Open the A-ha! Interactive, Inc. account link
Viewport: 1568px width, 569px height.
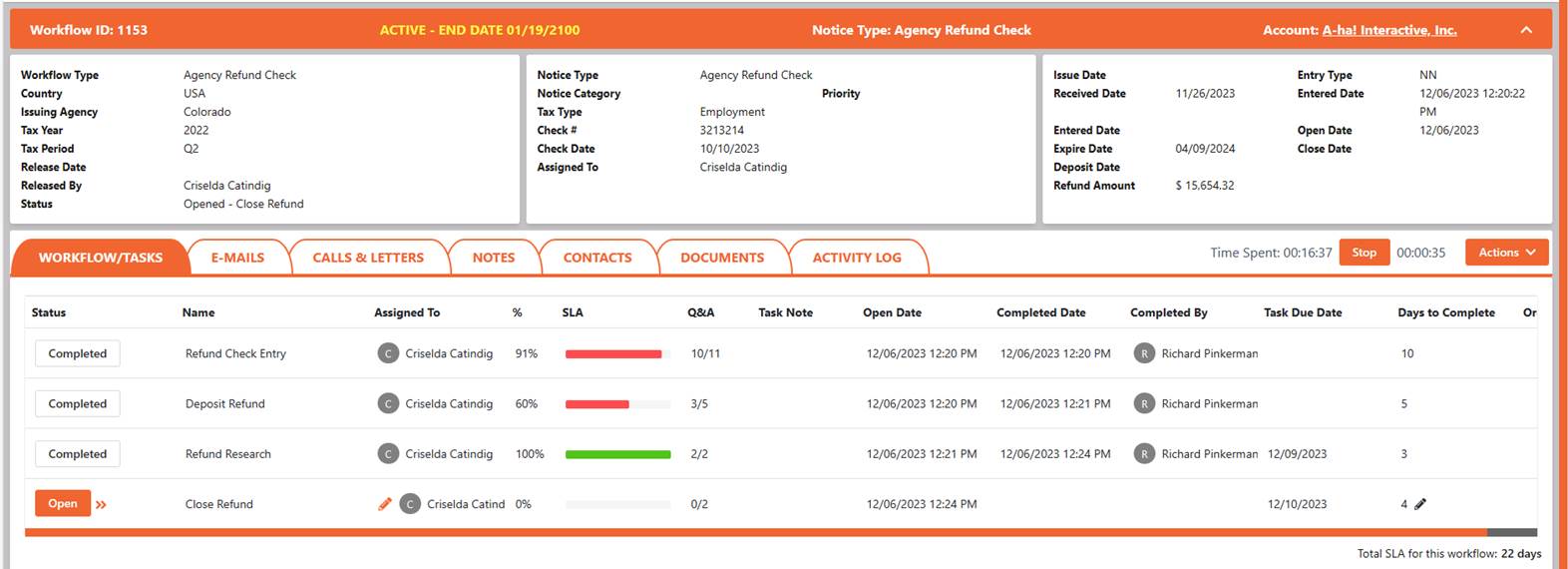point(1388,30)
